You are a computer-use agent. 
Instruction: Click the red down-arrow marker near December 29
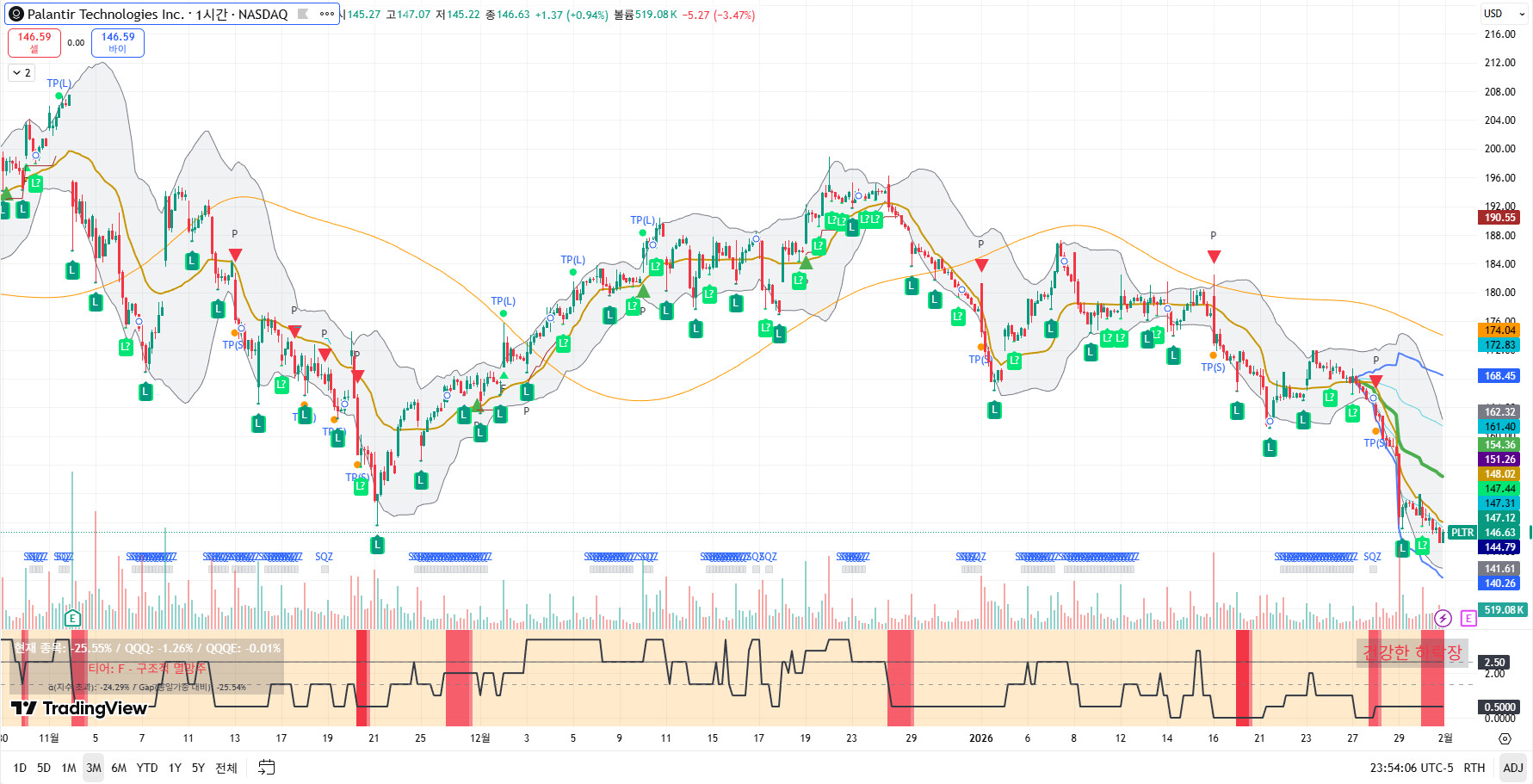(981, 265)
